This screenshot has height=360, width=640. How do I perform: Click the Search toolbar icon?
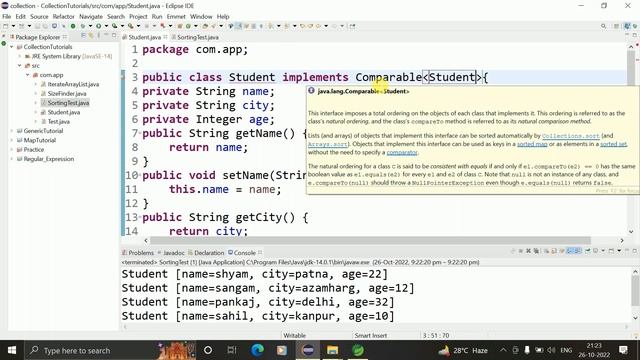(x=213, y=26)
